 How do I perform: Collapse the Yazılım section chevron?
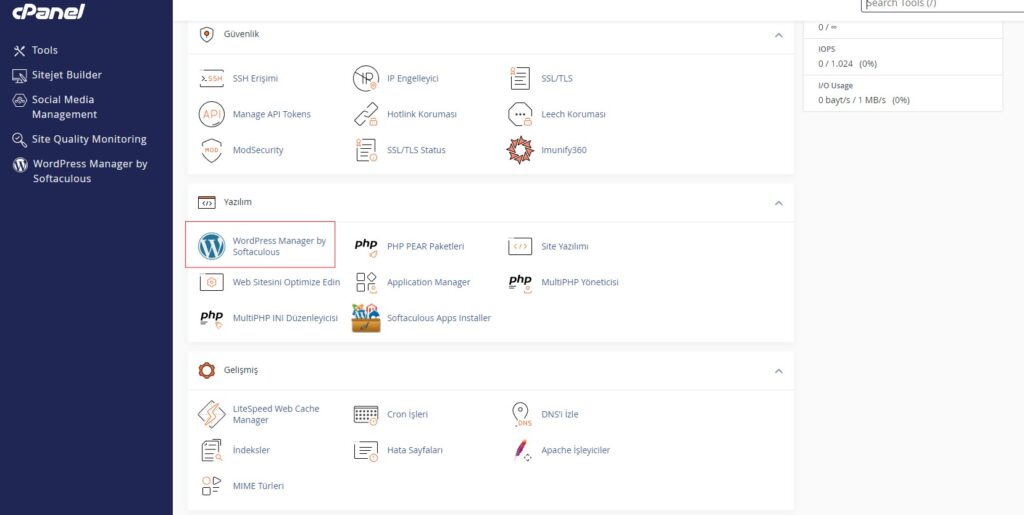point(778,203)
